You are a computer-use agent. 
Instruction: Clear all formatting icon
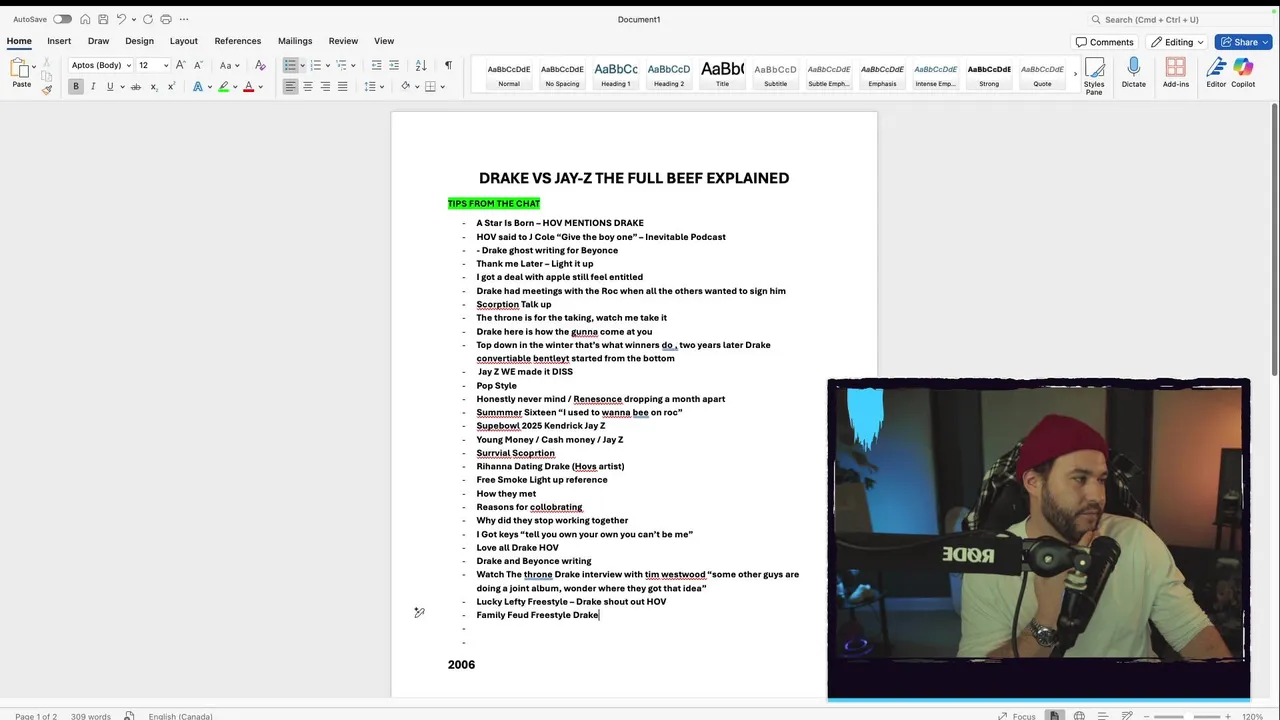(260, 65)
